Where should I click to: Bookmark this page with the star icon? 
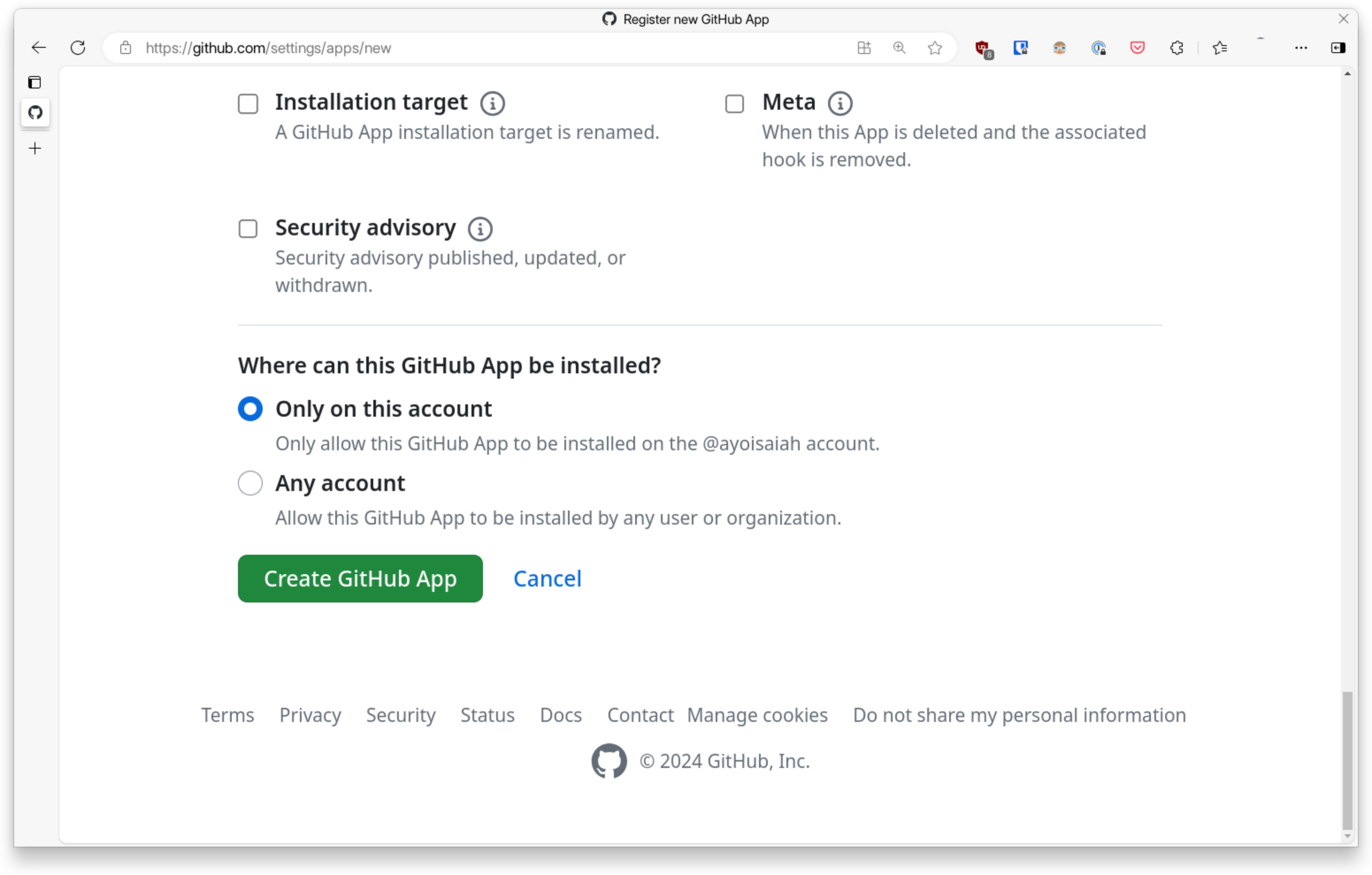point(935,48)
